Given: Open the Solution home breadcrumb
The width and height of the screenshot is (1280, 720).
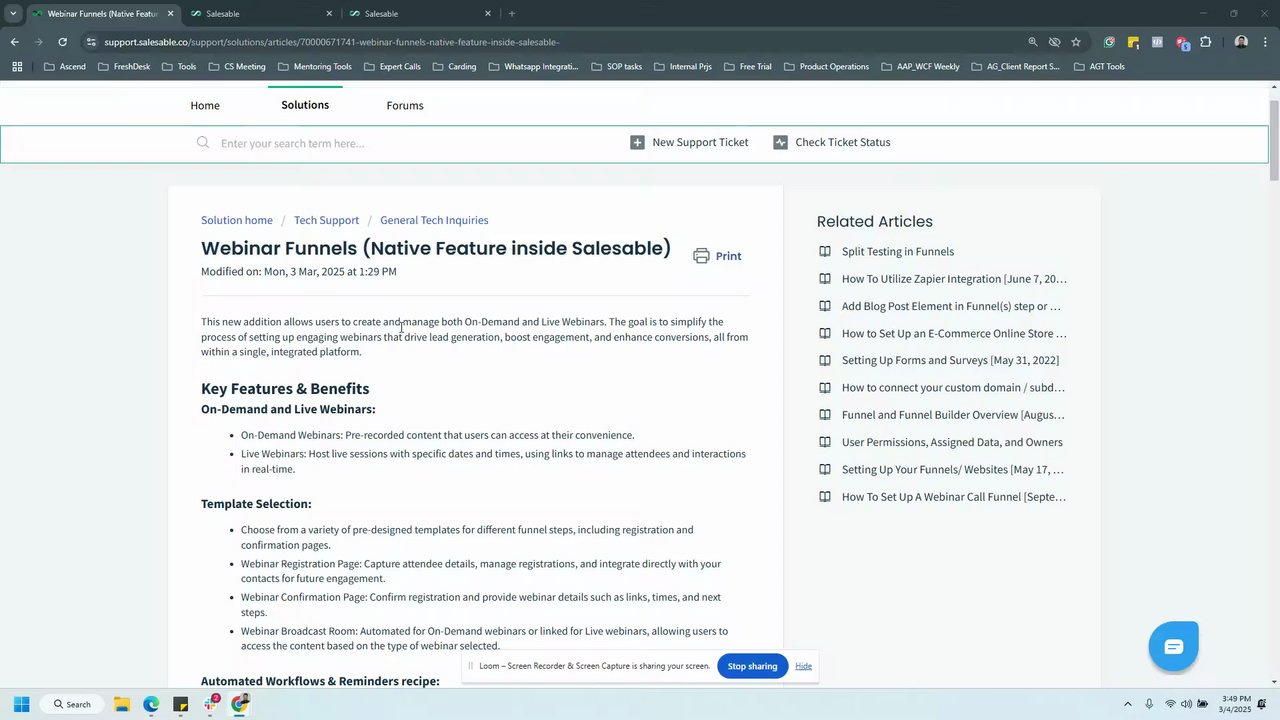Looking at the screenshot, I should [237, 220].
